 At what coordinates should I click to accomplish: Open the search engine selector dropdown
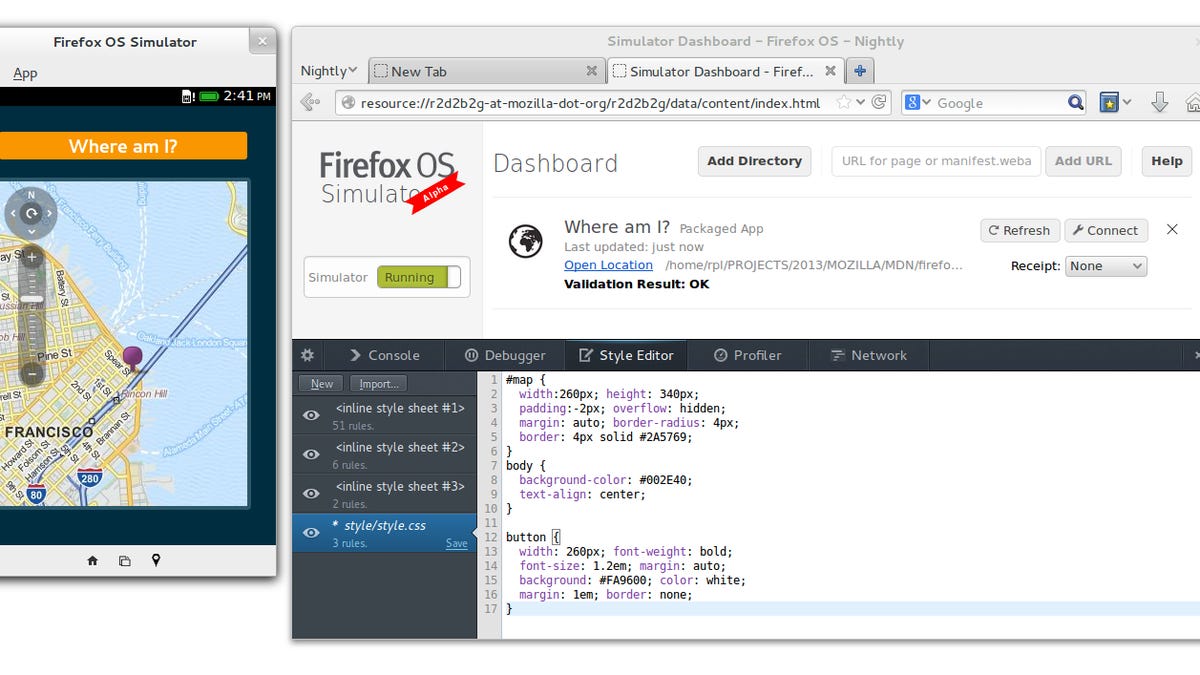[x=924, y=102]
